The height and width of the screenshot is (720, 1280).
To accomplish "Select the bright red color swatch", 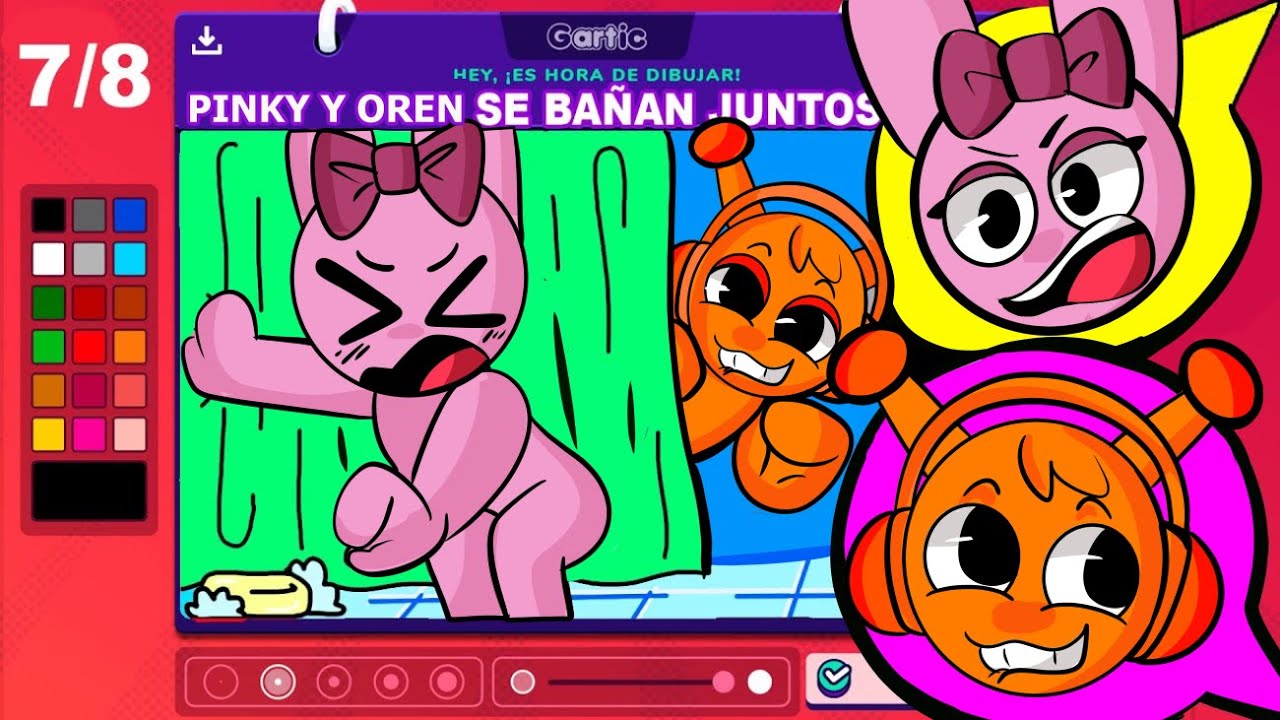I will 89,346.
